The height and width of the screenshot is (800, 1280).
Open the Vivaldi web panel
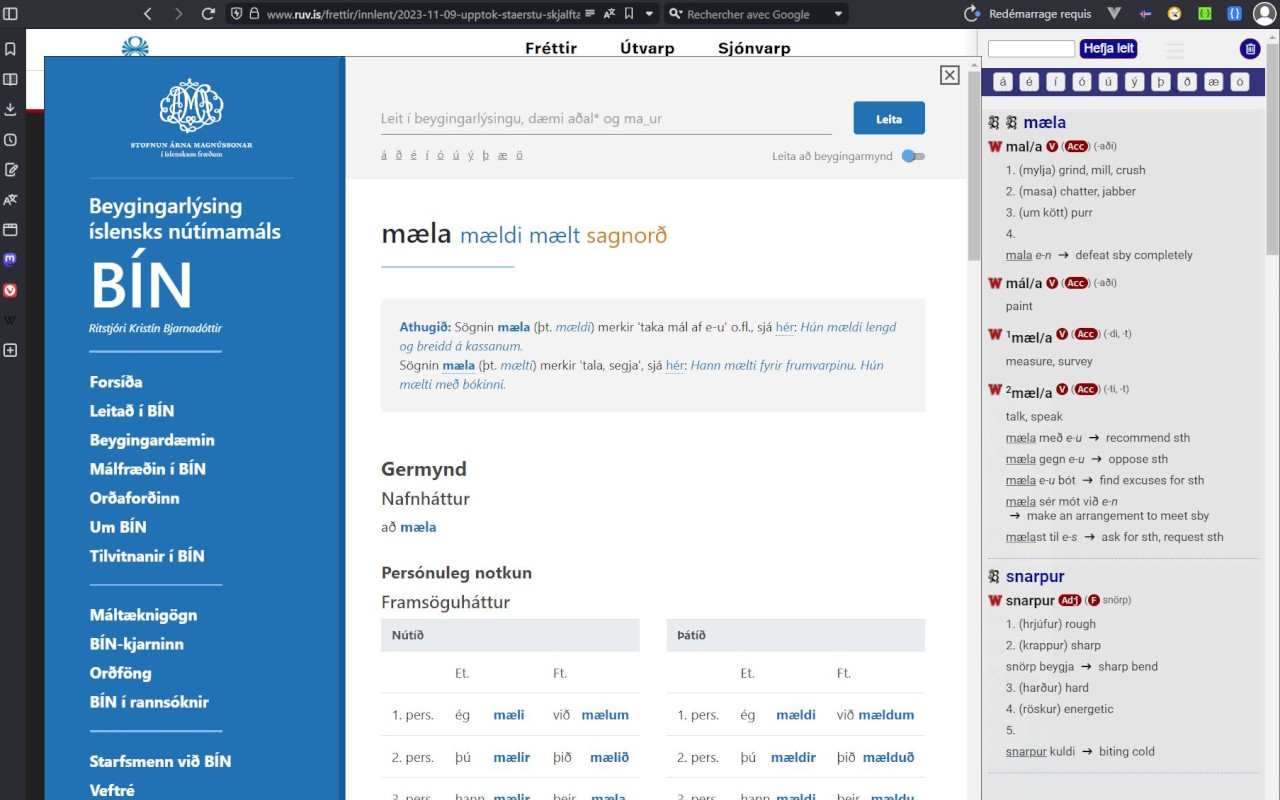11,290
